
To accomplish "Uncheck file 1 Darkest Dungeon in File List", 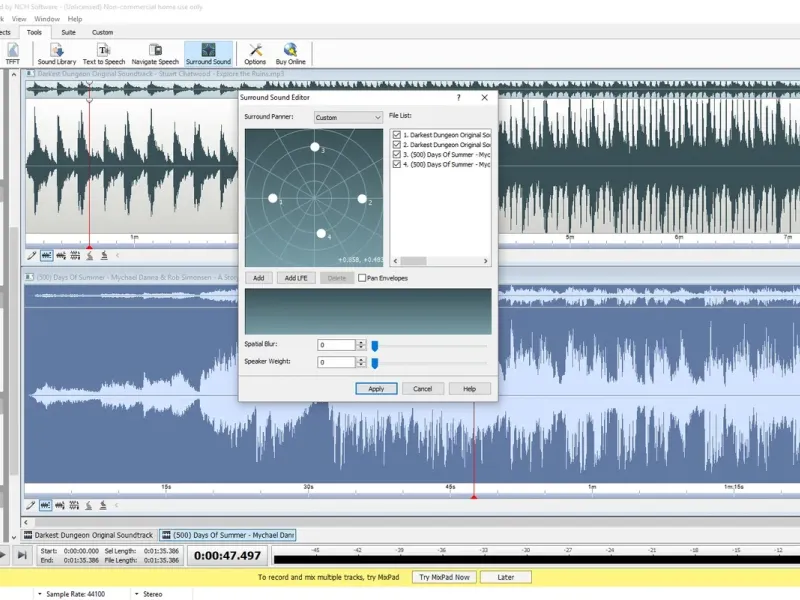I will (396, 135).
